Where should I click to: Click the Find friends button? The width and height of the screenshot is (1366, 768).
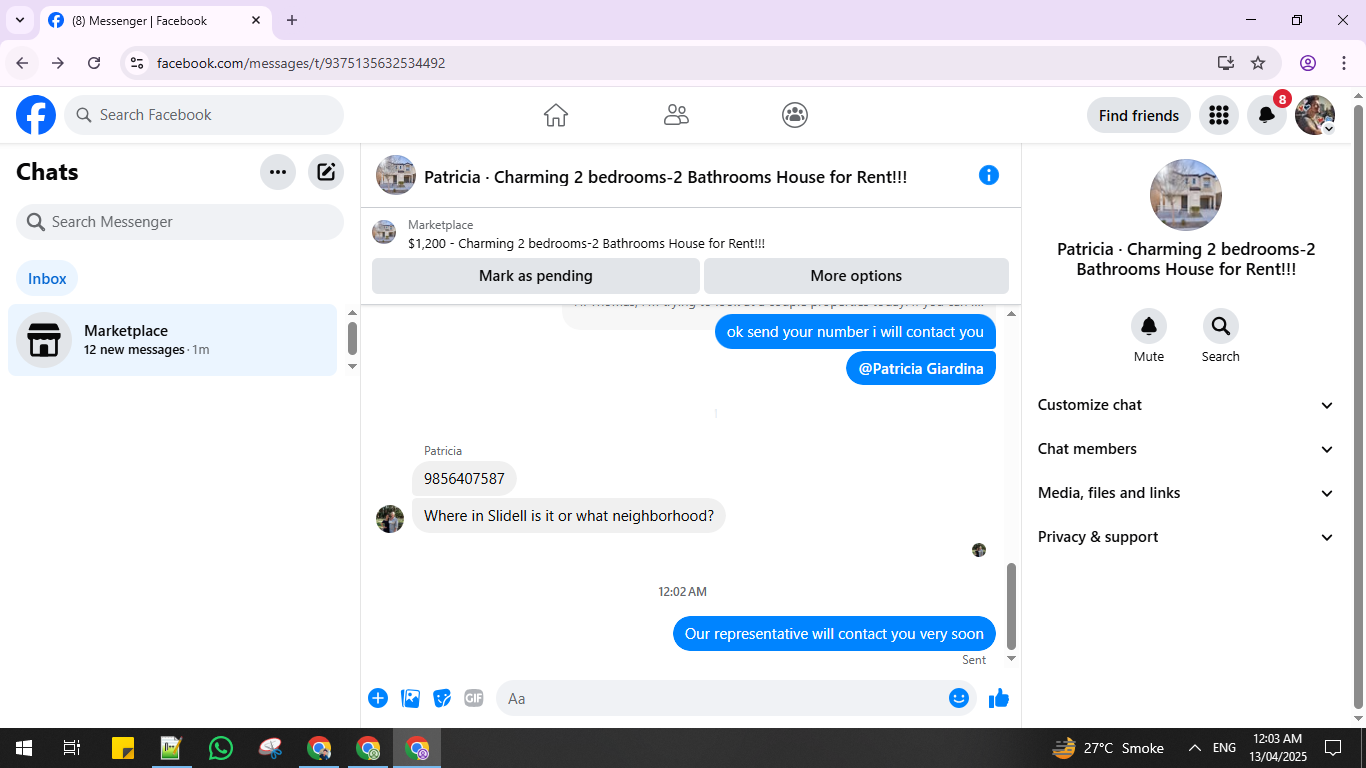coord(1139,115)
